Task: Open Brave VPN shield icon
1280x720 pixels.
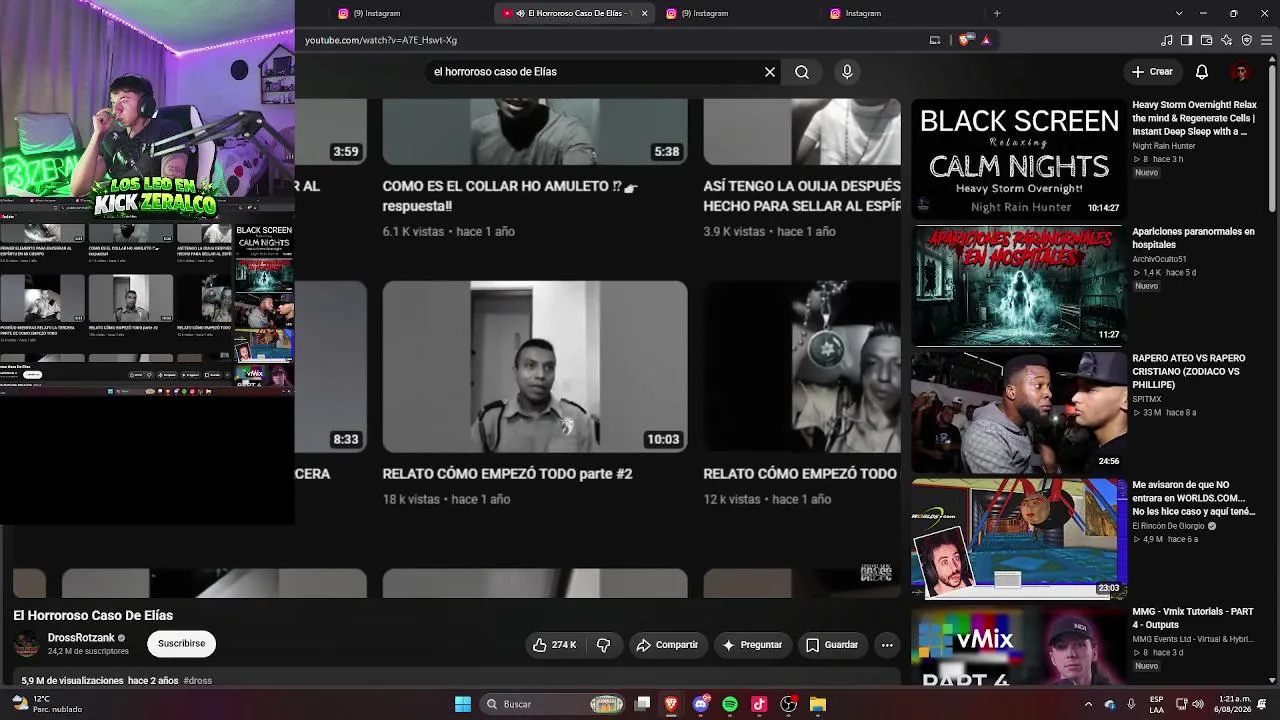Action: 1246,40
